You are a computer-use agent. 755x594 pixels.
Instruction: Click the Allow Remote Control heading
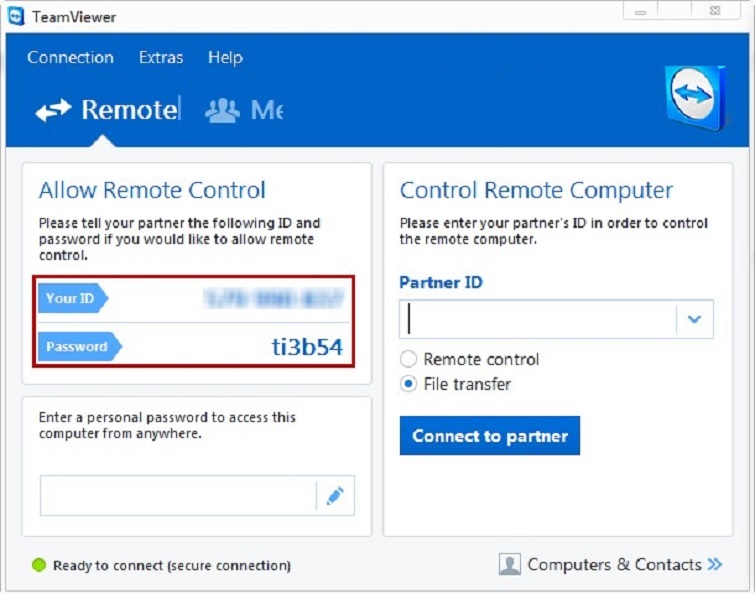(x=152, y=190)
